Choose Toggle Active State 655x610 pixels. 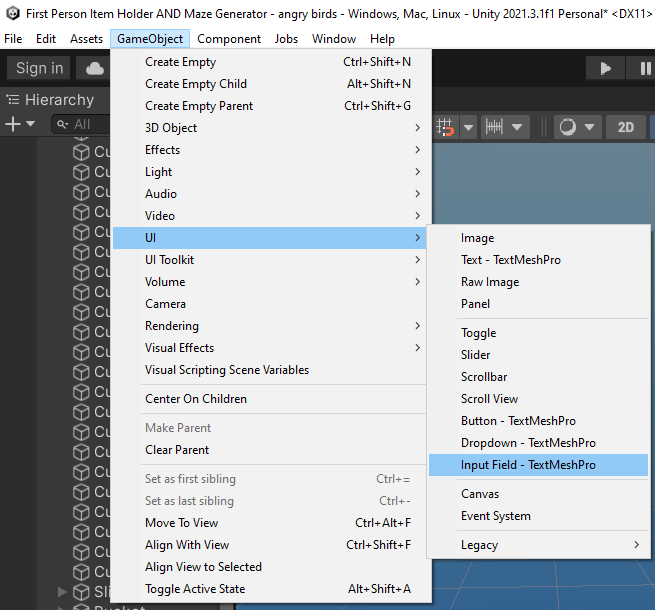coord(269,589)
